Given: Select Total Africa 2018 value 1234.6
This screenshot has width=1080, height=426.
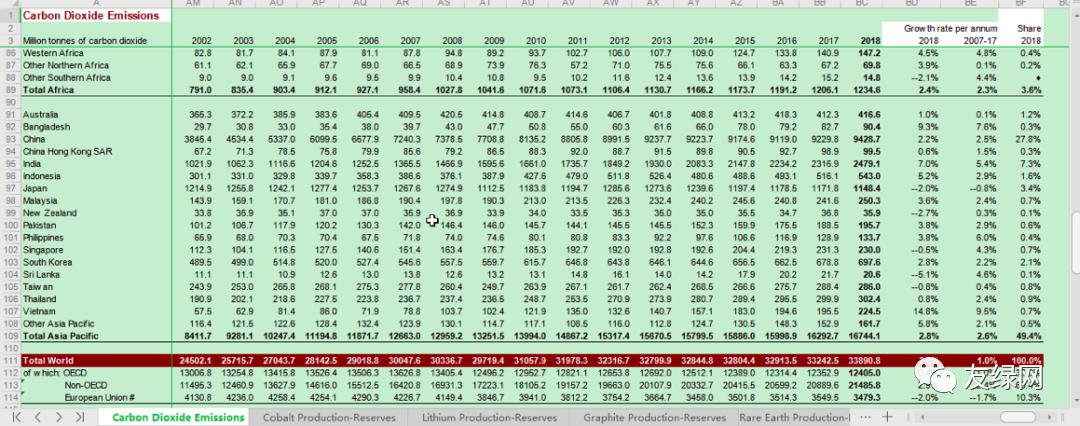Looking at the screenshot, I should pyautogui.click(x=866, y=90).
